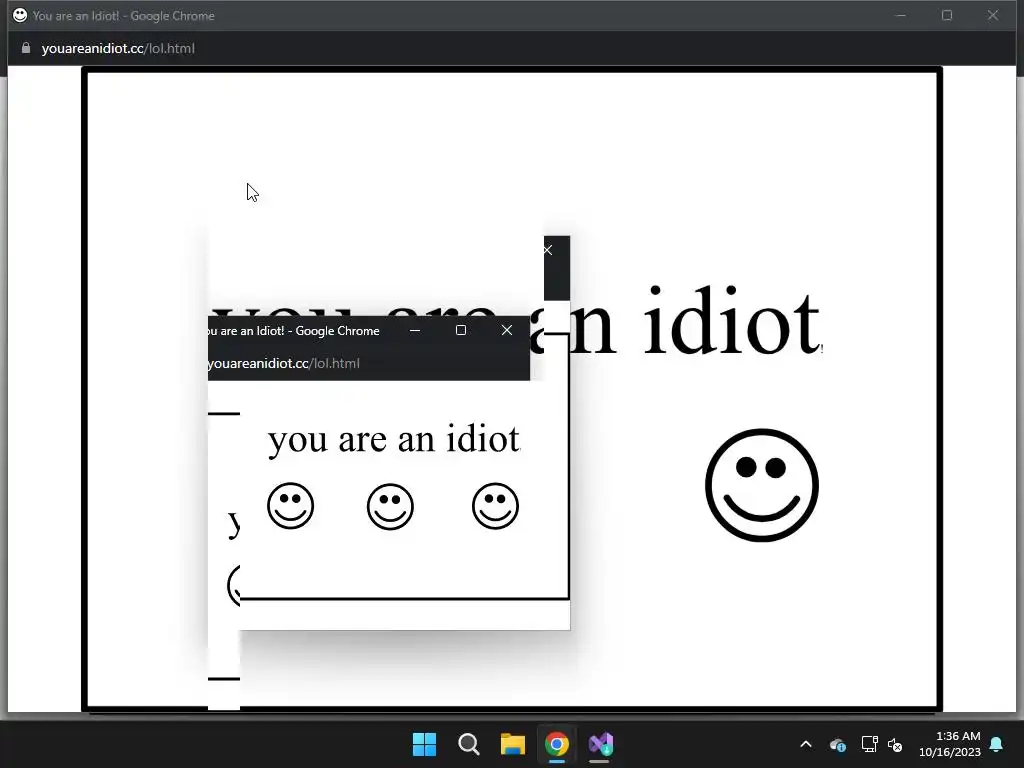Open Visual Studio from the taskbar
1024x768 pixels.
pos(601,744)
